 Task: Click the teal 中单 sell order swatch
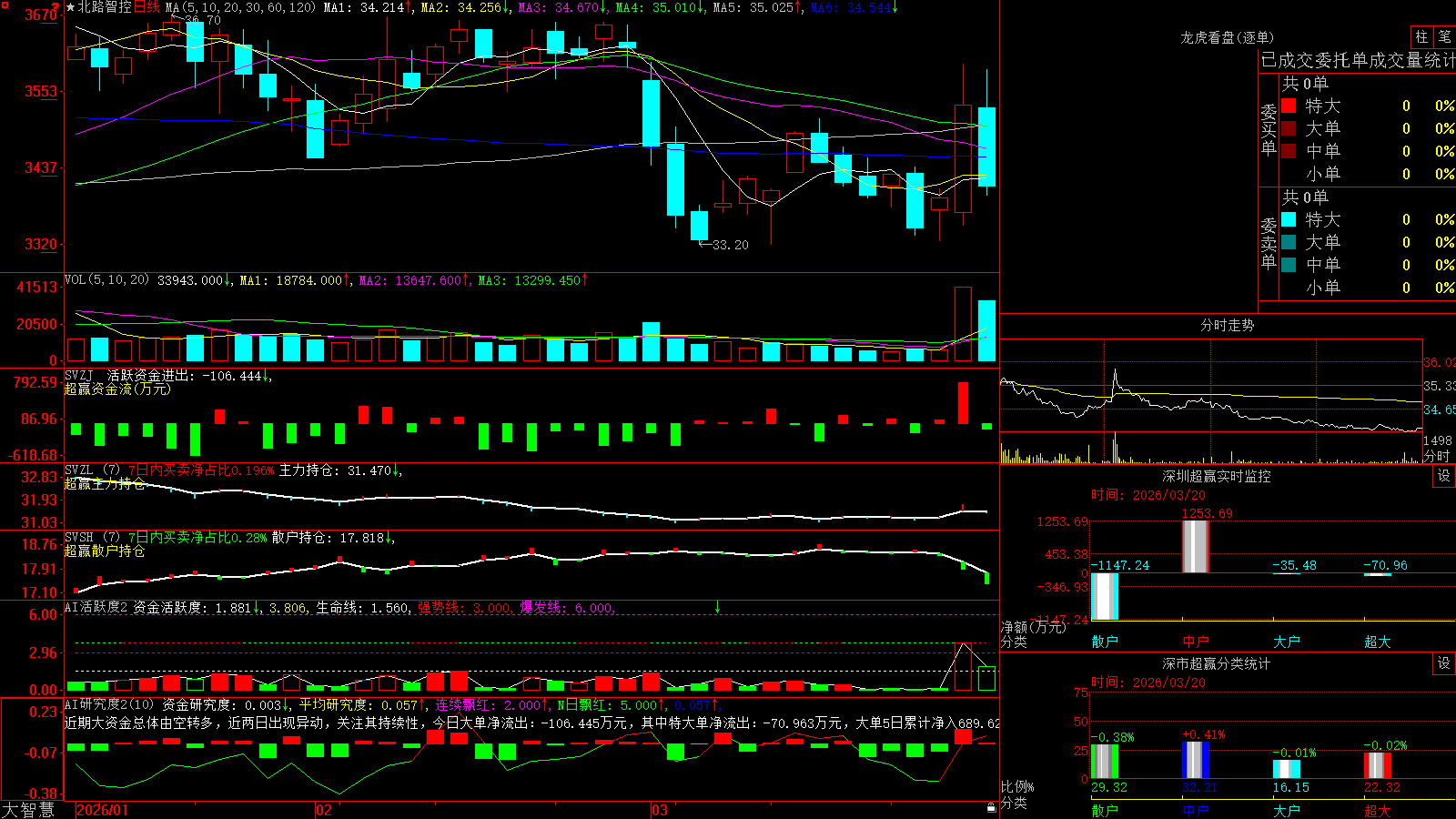[x=1289, y=265]
